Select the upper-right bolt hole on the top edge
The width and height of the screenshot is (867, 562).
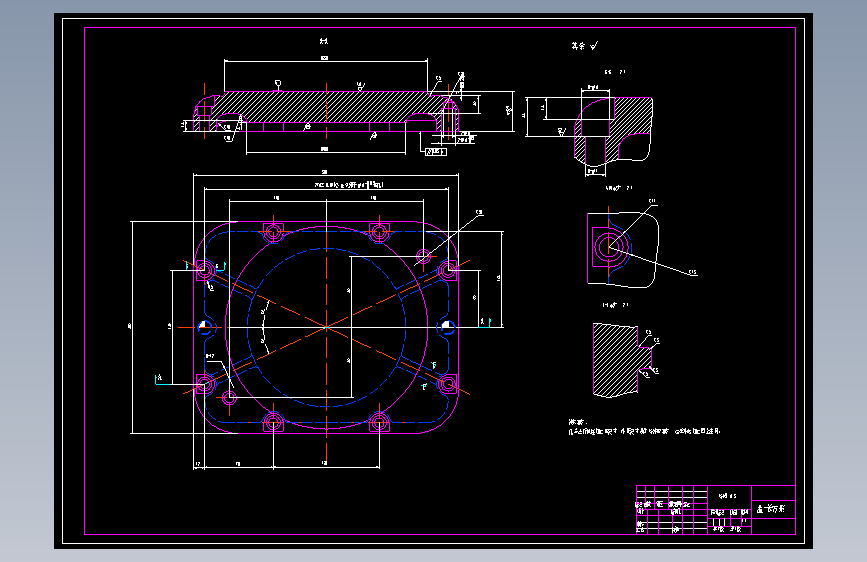tap(379, 232)
